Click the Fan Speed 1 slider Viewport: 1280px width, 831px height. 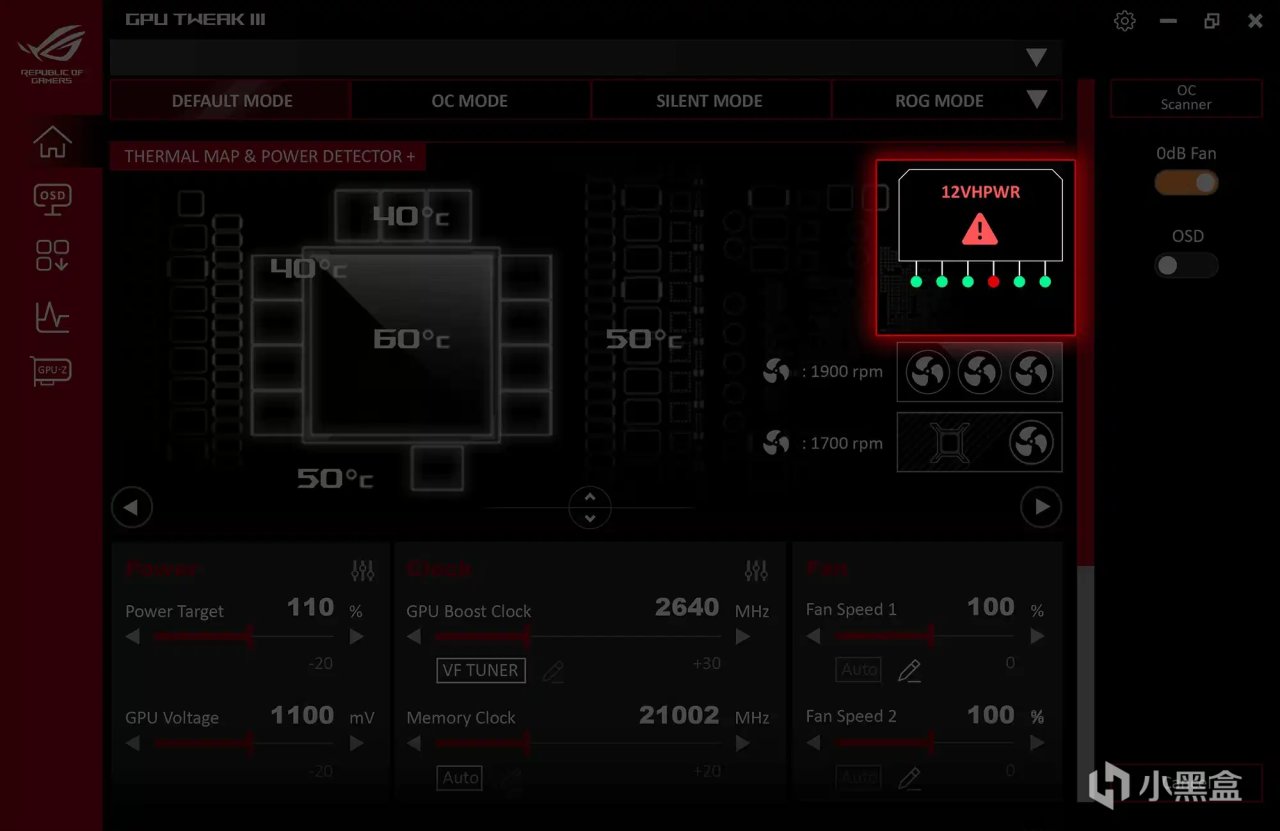coord(925,636)
